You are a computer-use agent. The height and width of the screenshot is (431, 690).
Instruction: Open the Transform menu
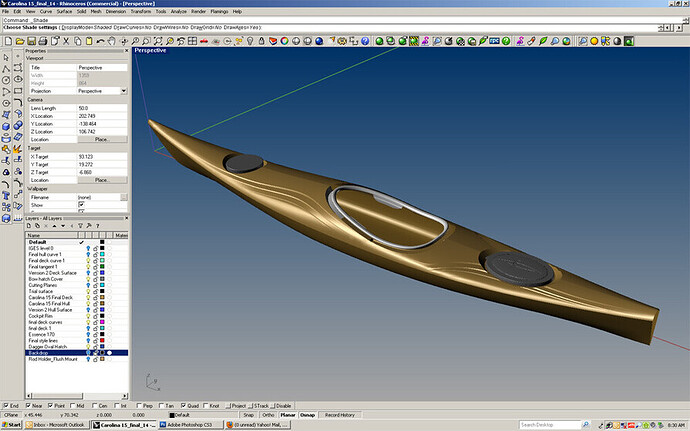pyautogui.click(x=141, y=11)
